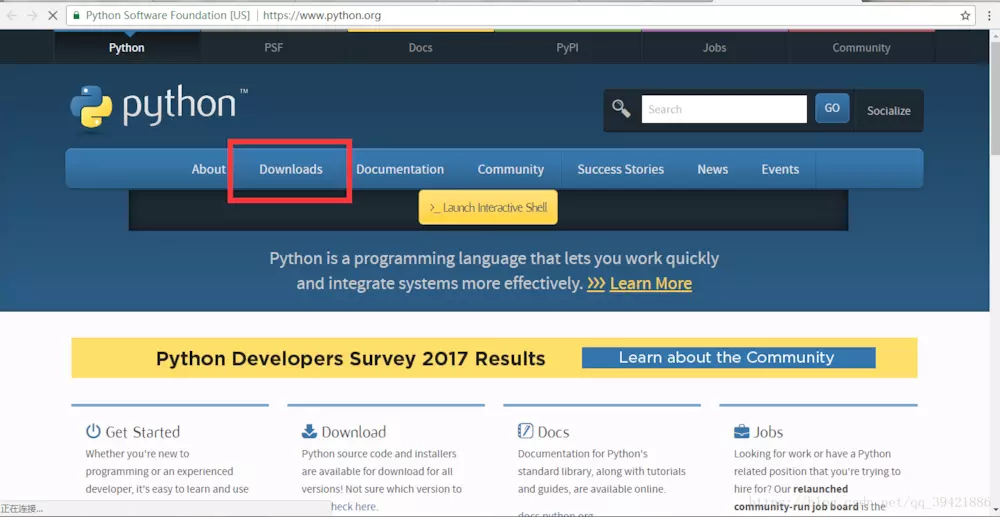The height and width of the screenshot is (517, 1000).
Task: Click into the Search input field
Action: point(724,109)
